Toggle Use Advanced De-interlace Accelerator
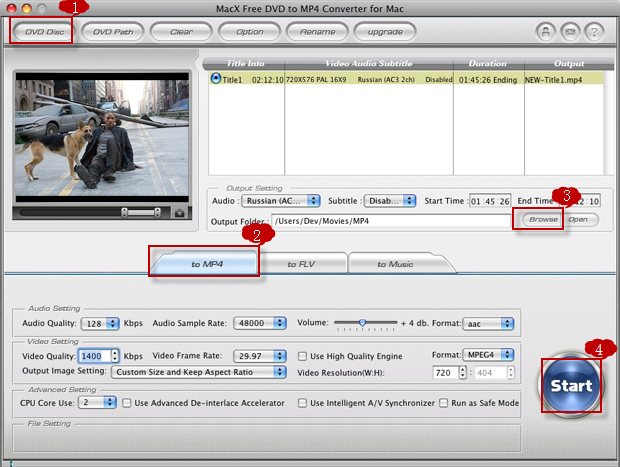Image resolution: width=620 pixels, height=467 pixels. tap(127, 403)
